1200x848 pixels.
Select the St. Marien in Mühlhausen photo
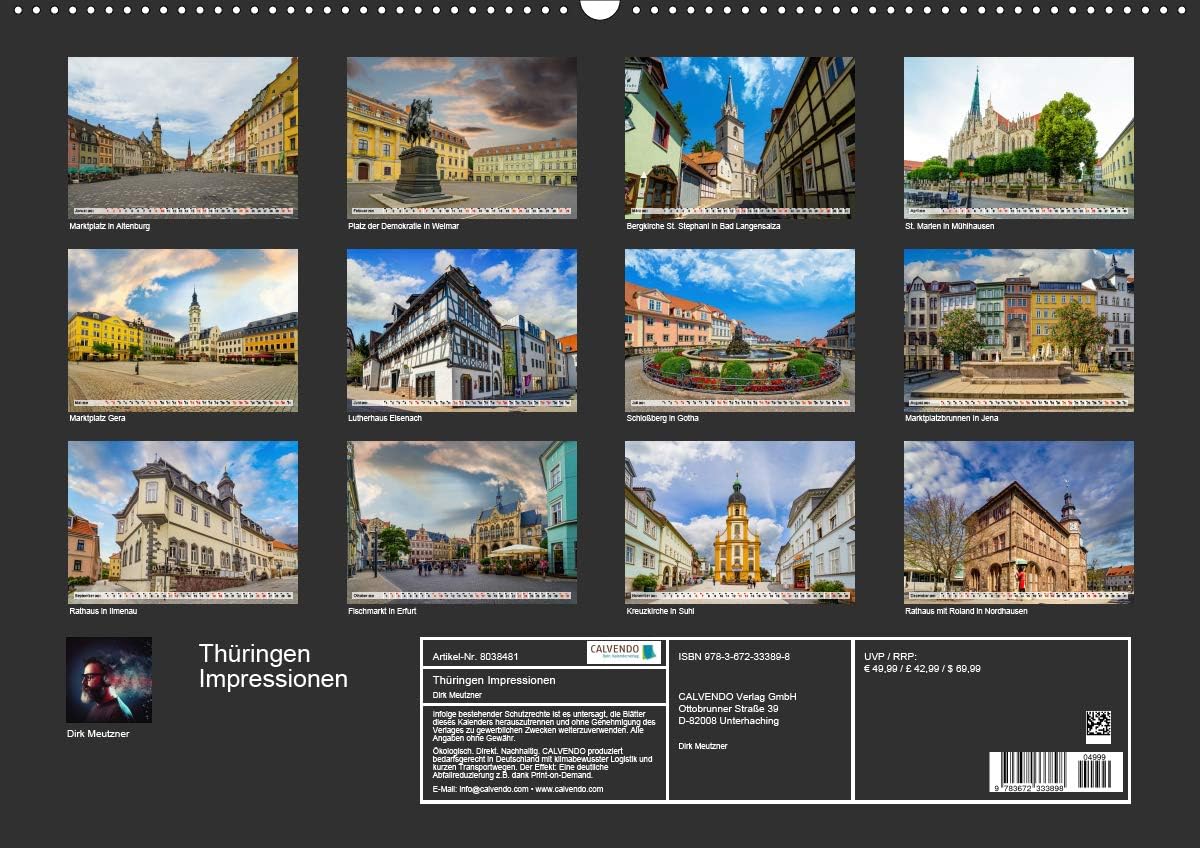tap(1018, 137)
